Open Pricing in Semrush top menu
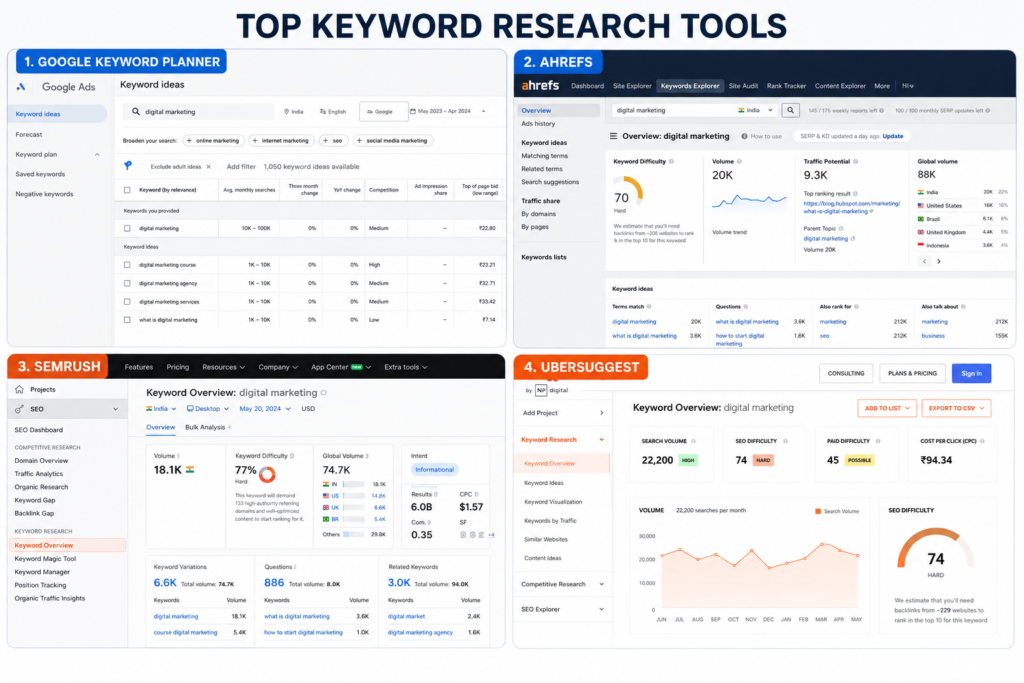 click(178, 367)
